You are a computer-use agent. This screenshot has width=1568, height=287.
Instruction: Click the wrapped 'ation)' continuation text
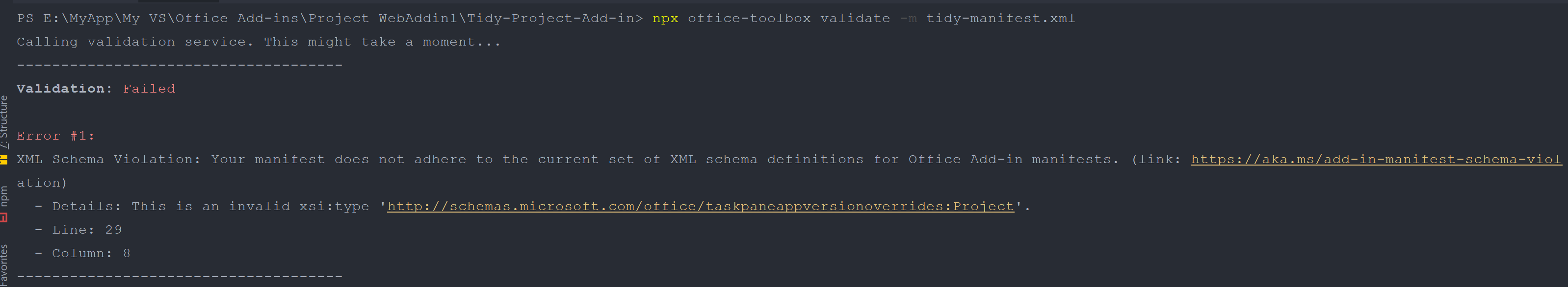tap(41, 182)
